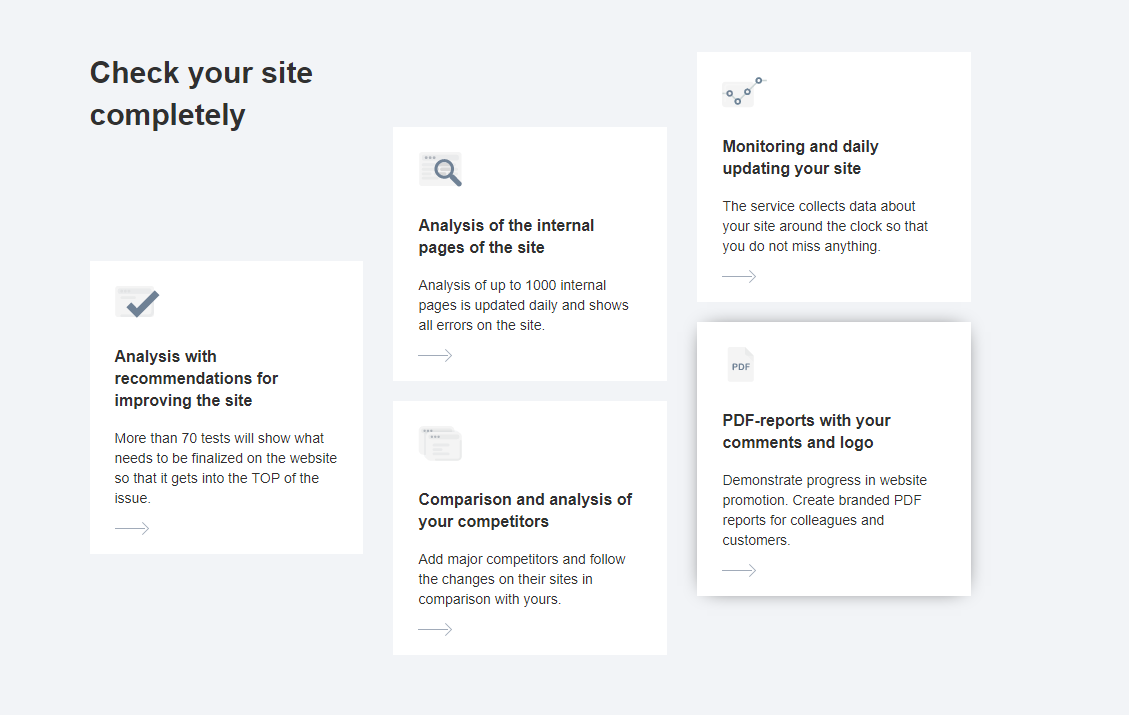Click the 'Check your site completely' heading
The width and height of the screenshot is (1129, 715).
click(201, 93)
